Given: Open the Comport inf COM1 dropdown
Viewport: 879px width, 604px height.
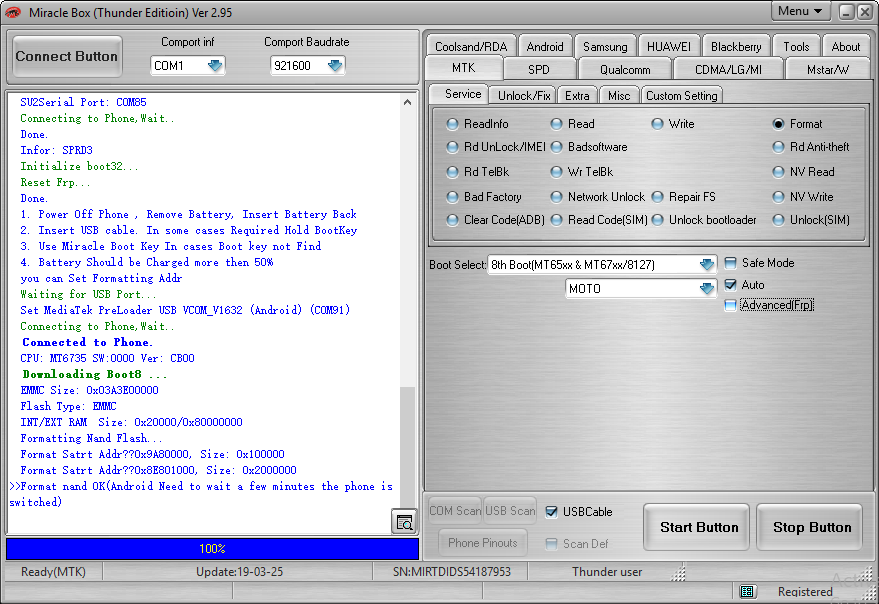Looking at the screenshot, I should tap(215, 66).
